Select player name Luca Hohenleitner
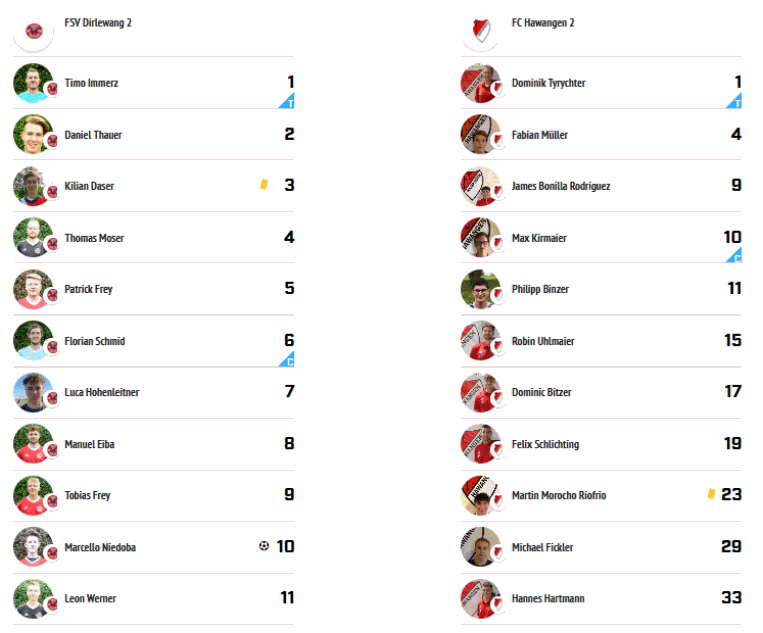The image size is (763, 633). point(102,392)
